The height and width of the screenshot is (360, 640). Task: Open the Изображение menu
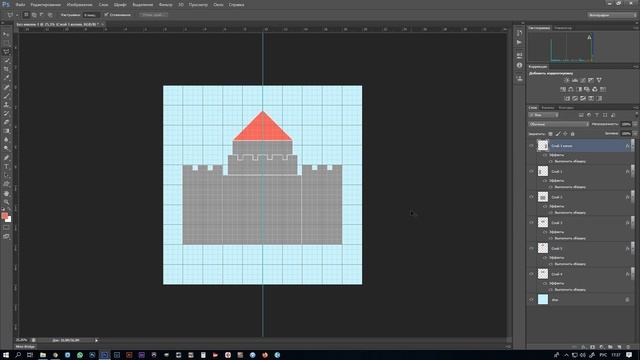click(79, 5)
